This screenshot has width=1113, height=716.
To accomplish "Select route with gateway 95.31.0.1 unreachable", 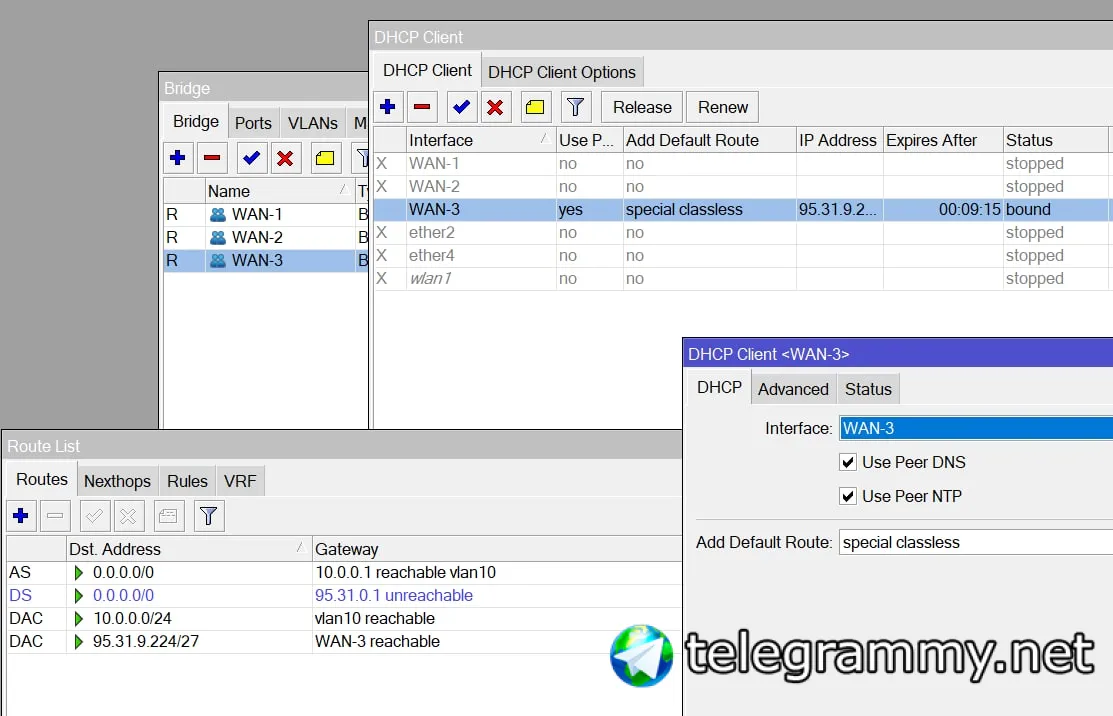I will click(344, 595).
